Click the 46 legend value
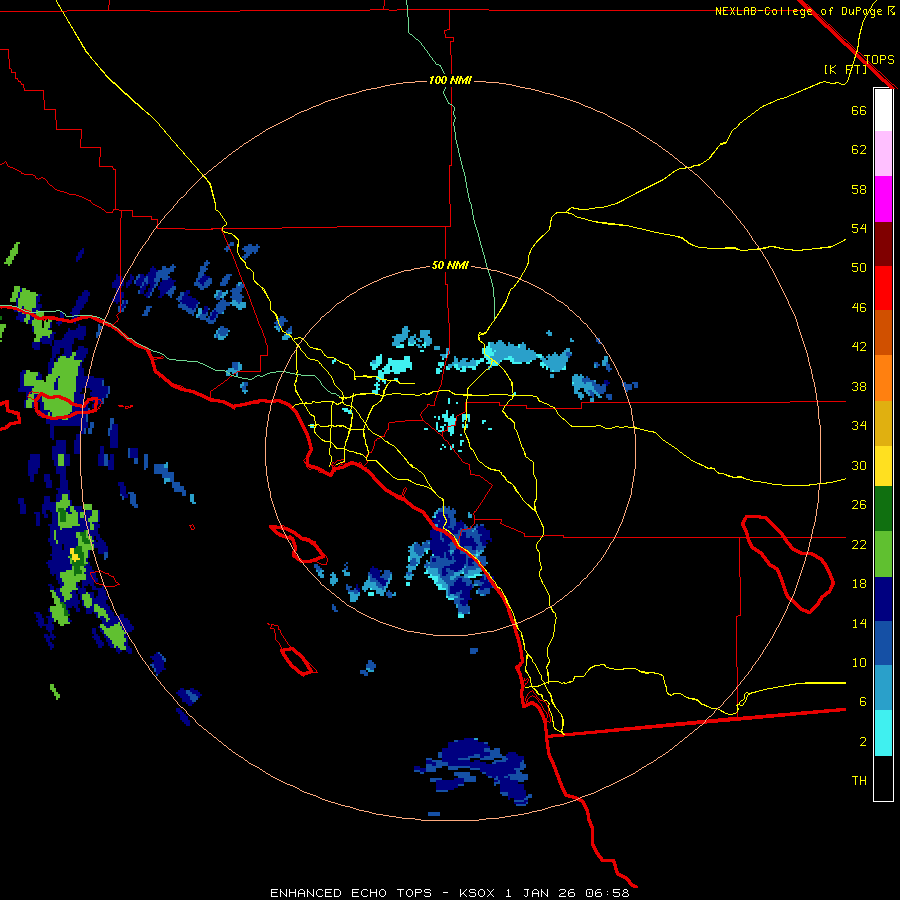Screen dimensions: 900x900 click(859, 308)
